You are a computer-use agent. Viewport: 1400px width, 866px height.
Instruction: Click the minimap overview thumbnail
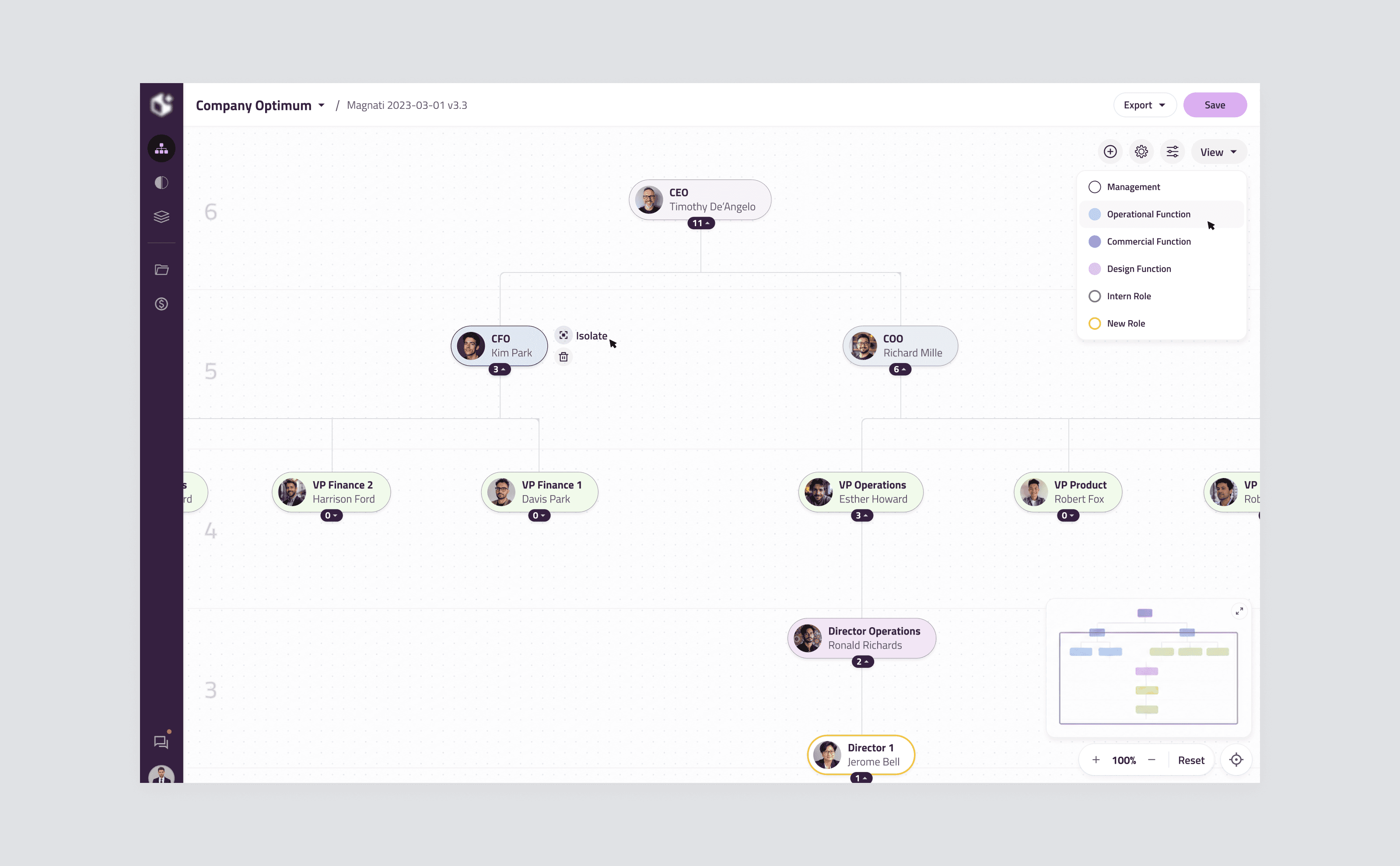point(1148,668)
